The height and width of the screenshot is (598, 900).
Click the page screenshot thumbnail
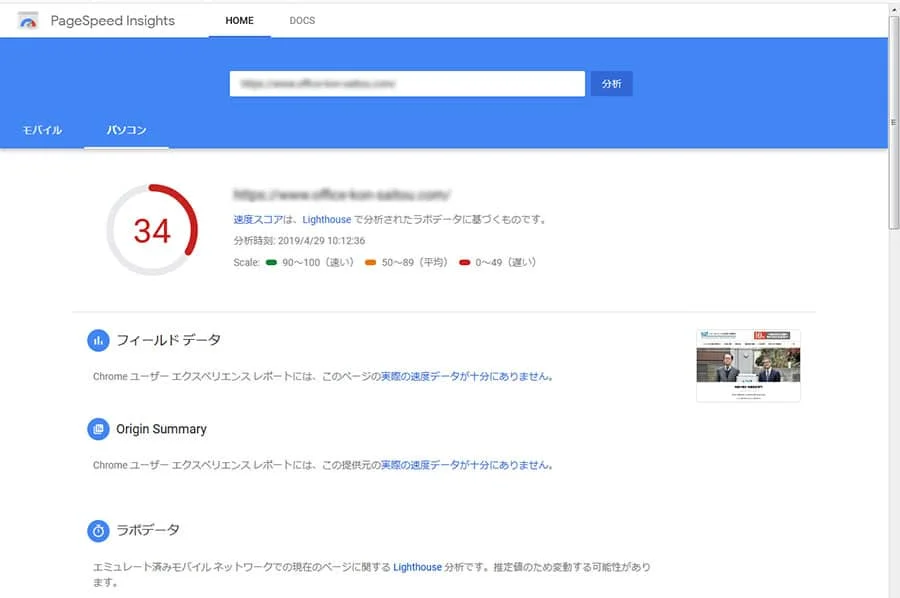click(x=748, y=365)
